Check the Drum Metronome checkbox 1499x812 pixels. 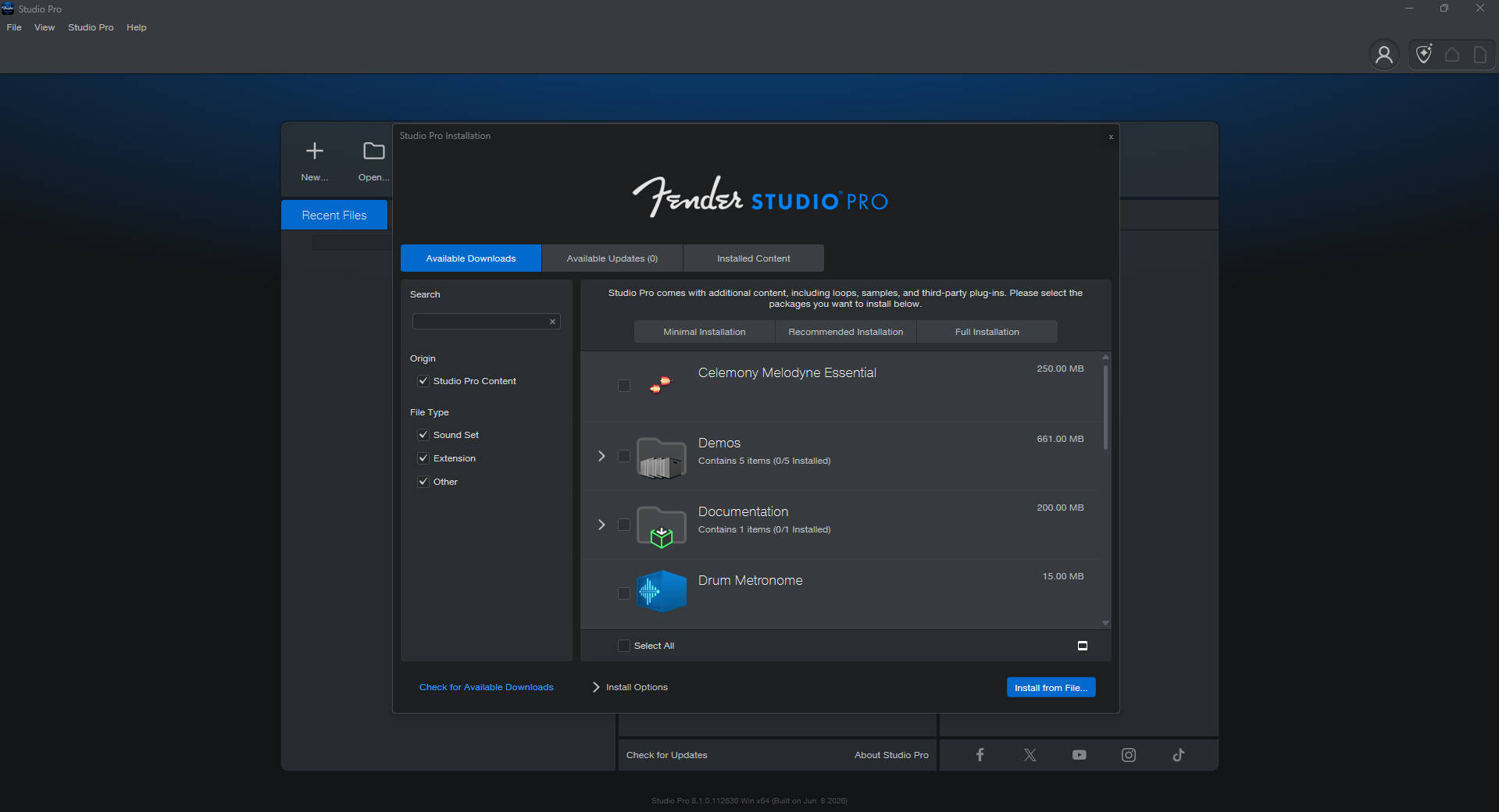[624, 593]
